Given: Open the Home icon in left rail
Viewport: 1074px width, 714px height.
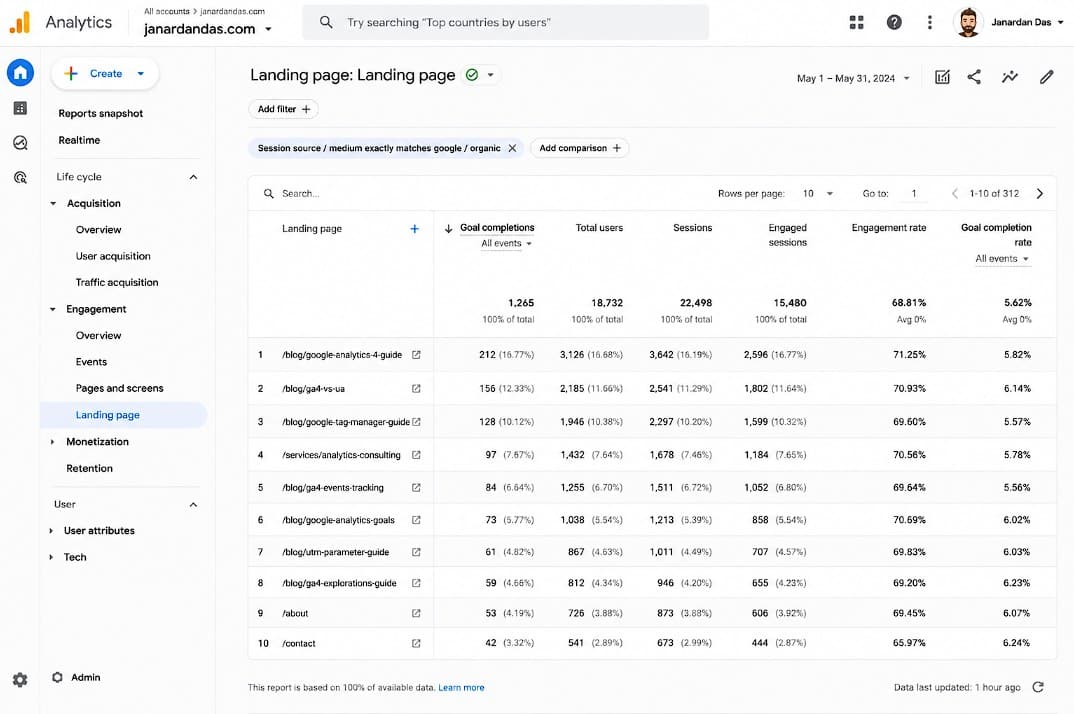Looking at the screenshot, I should 21,73.
